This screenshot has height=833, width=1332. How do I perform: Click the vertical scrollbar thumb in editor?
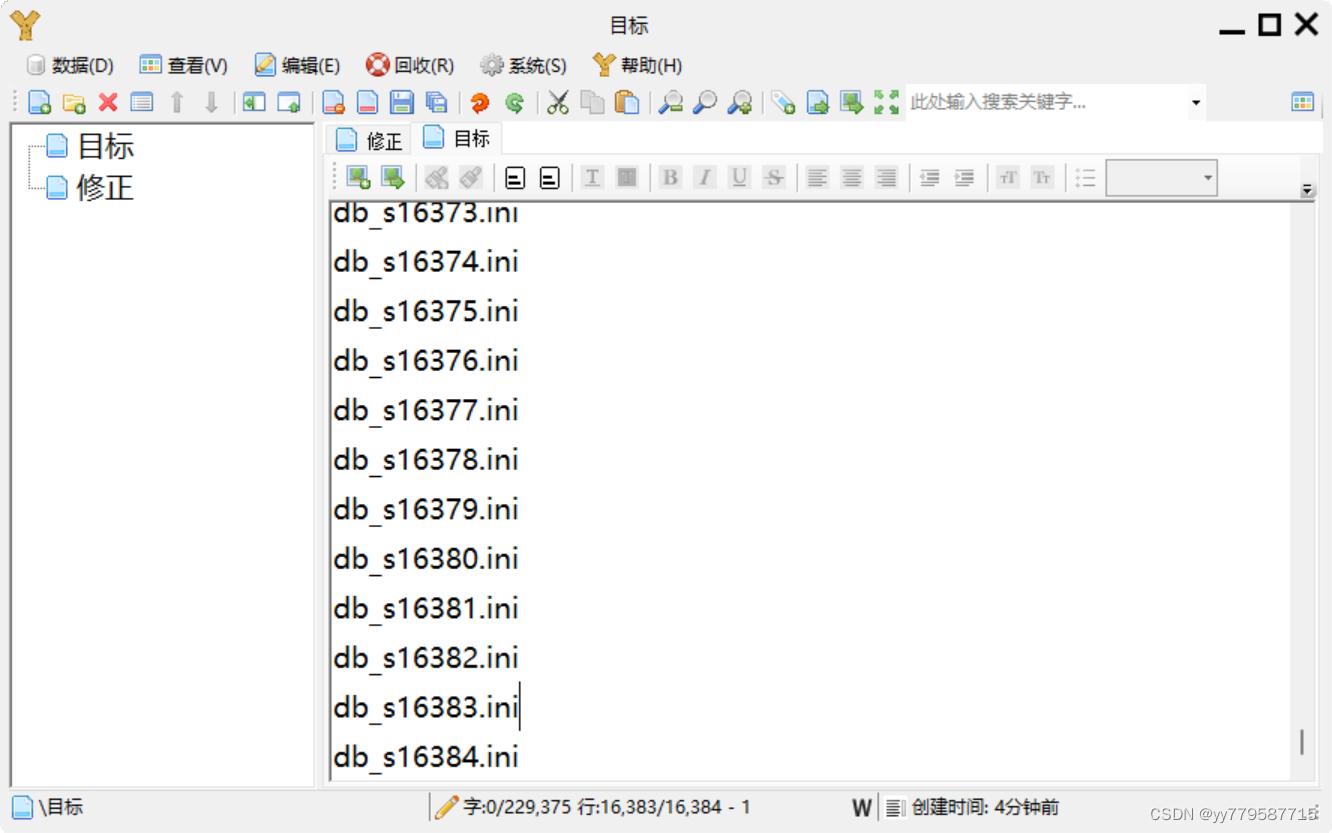[1301, 742]
